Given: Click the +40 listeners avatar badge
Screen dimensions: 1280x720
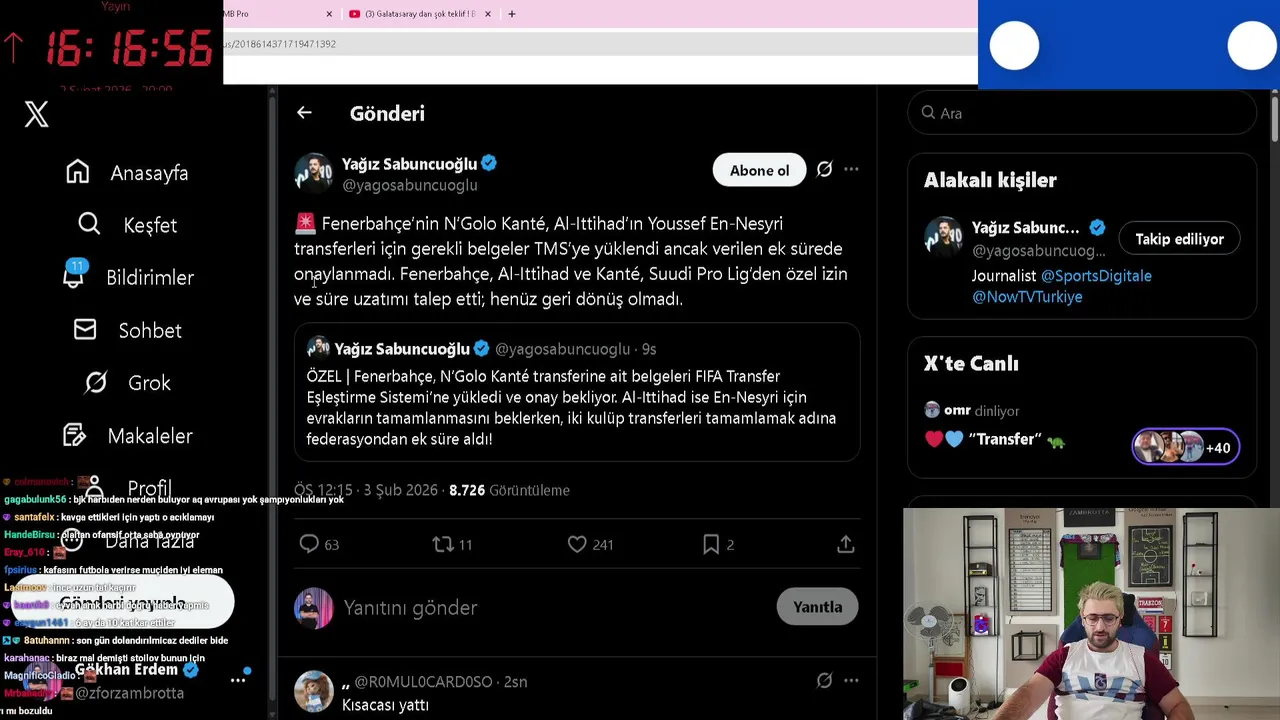Looking at the screenshot, I should coord(1186,447).
